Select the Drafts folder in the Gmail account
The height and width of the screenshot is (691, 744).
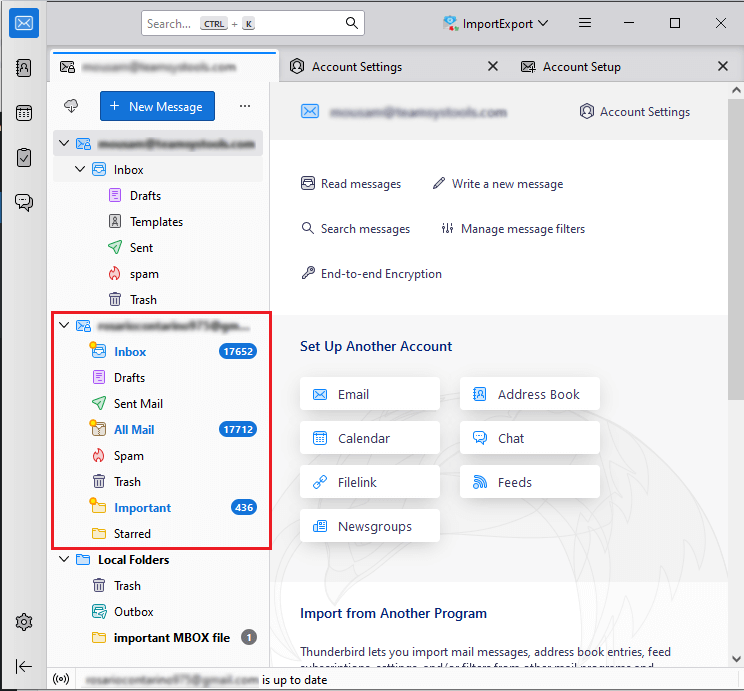pos(158,377)
